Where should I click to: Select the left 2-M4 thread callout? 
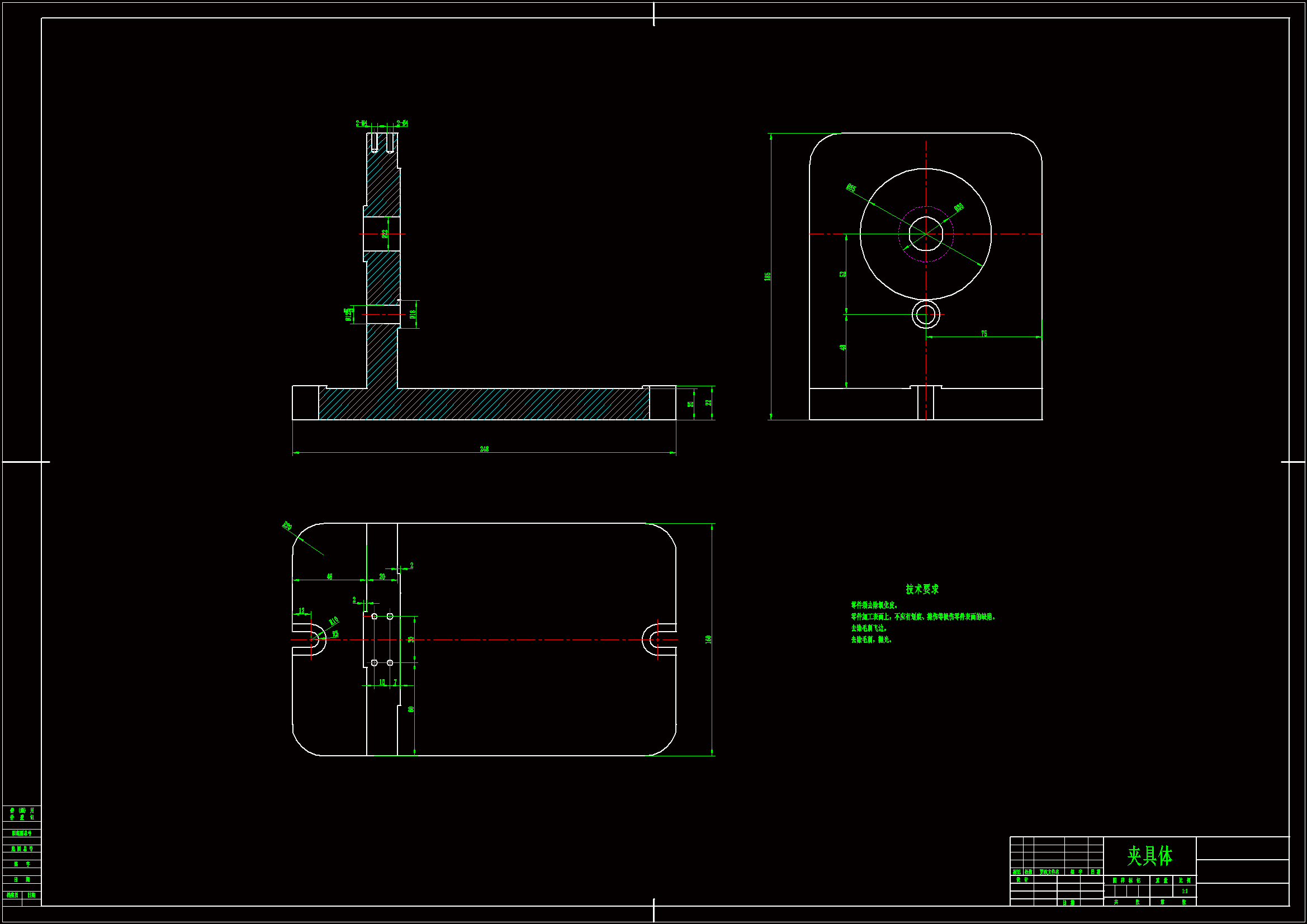pos(362,123)
